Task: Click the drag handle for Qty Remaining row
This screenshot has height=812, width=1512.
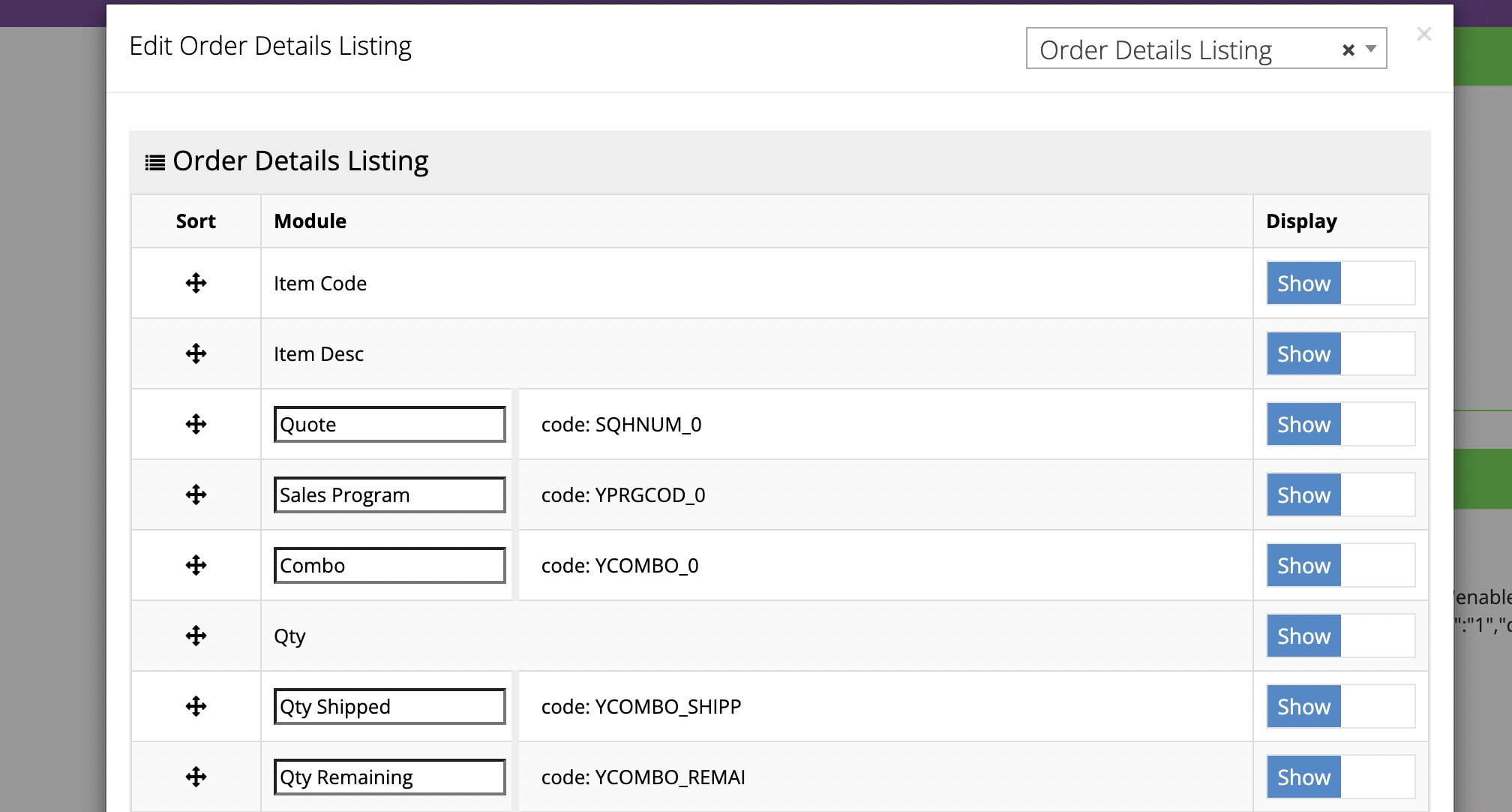Action: pos(196,777)
